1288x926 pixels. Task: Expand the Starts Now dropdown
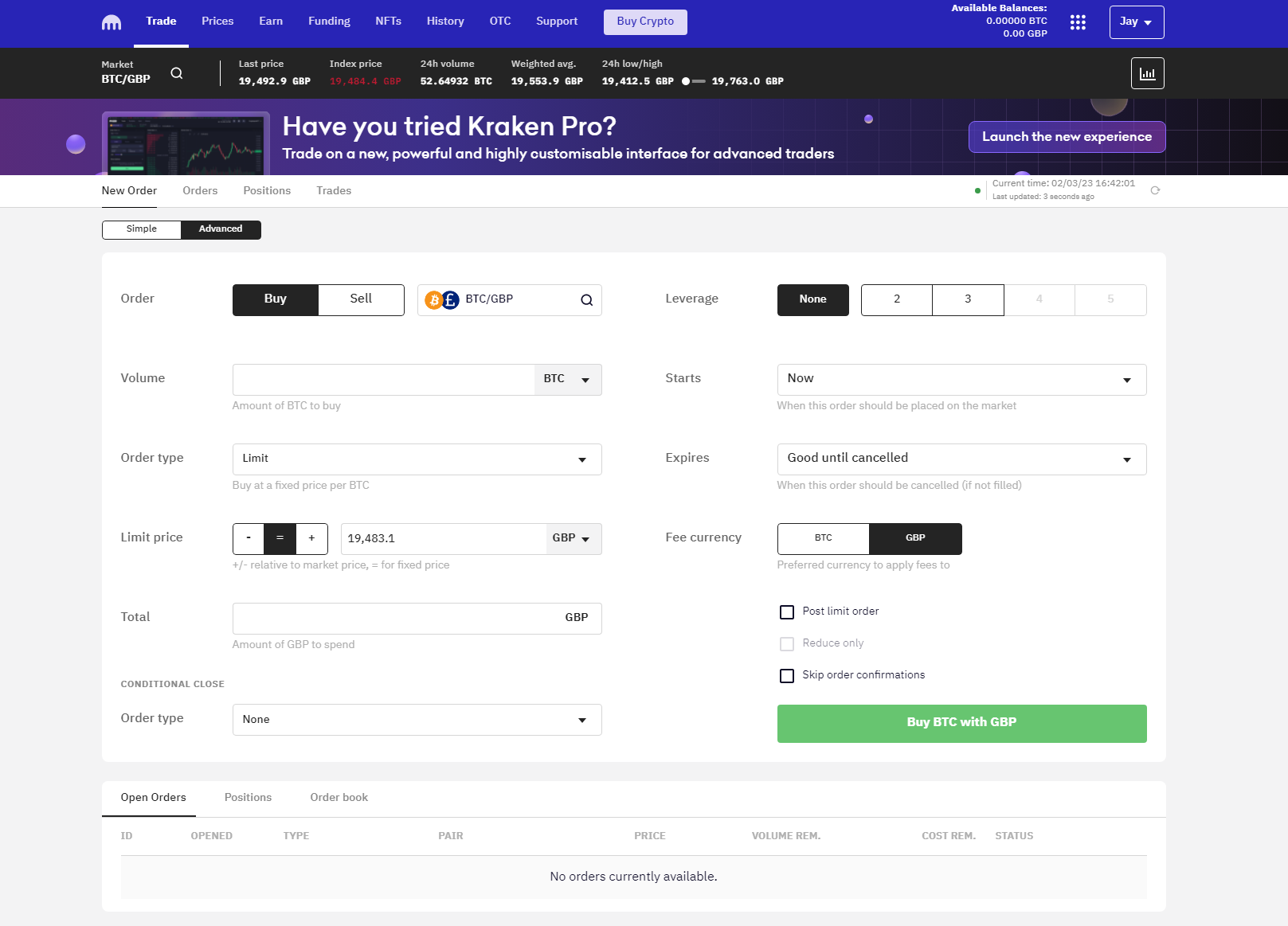[961, 380]
